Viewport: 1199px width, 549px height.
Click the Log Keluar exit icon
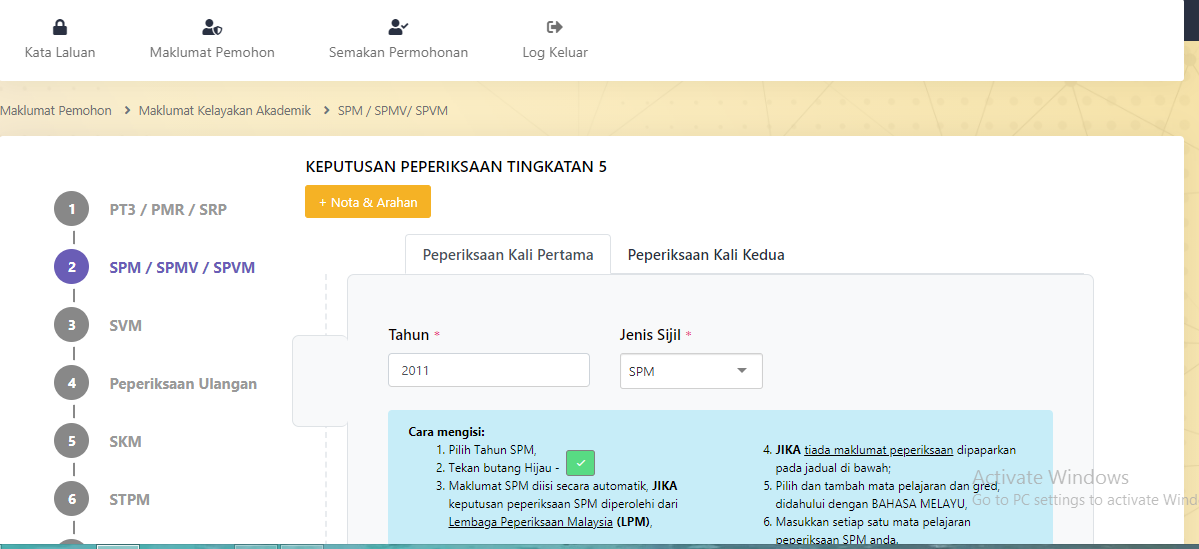pyautogui.click(x=554, y=28)
